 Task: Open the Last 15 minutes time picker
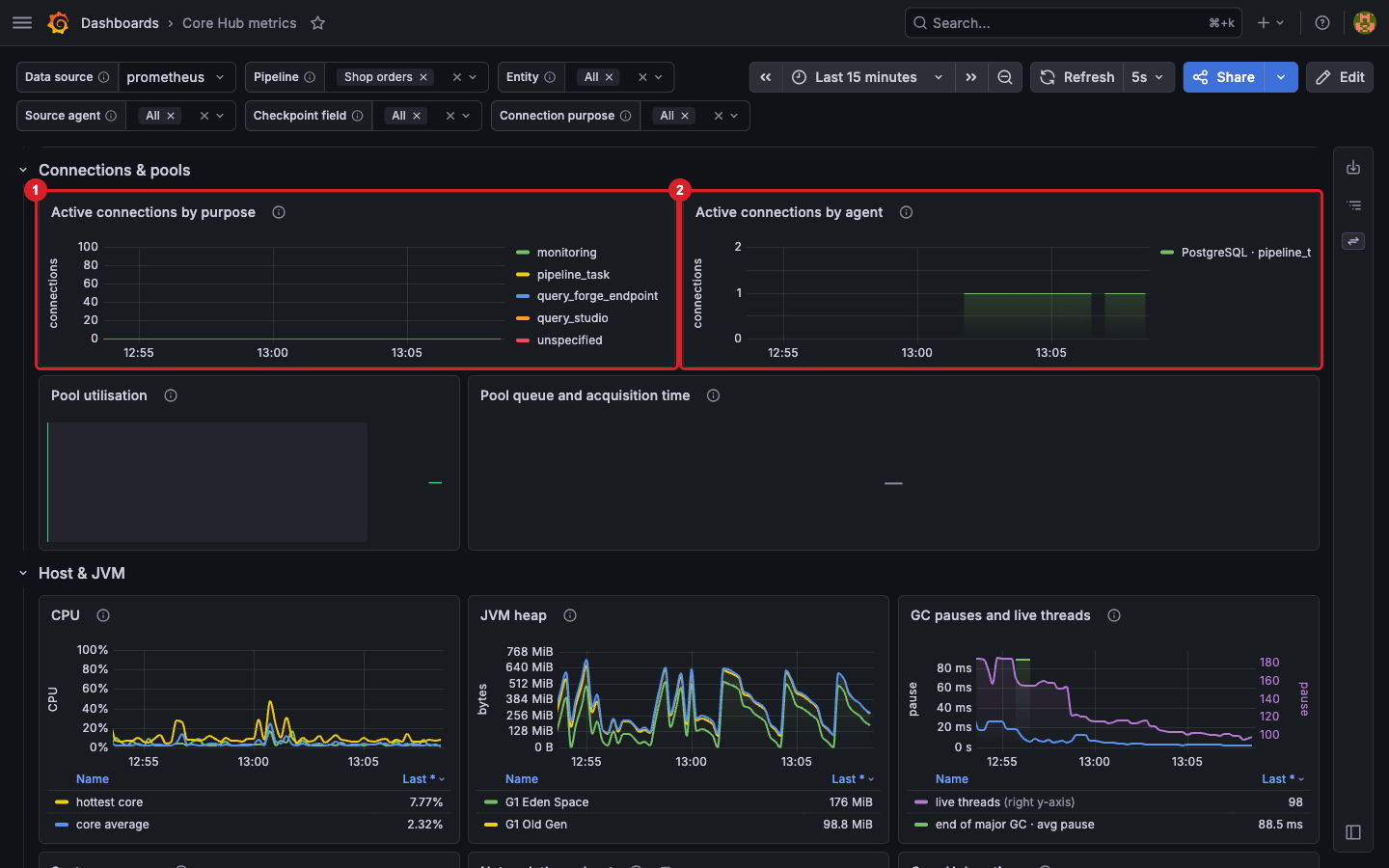pyautogui.click(x=868, y=77)
